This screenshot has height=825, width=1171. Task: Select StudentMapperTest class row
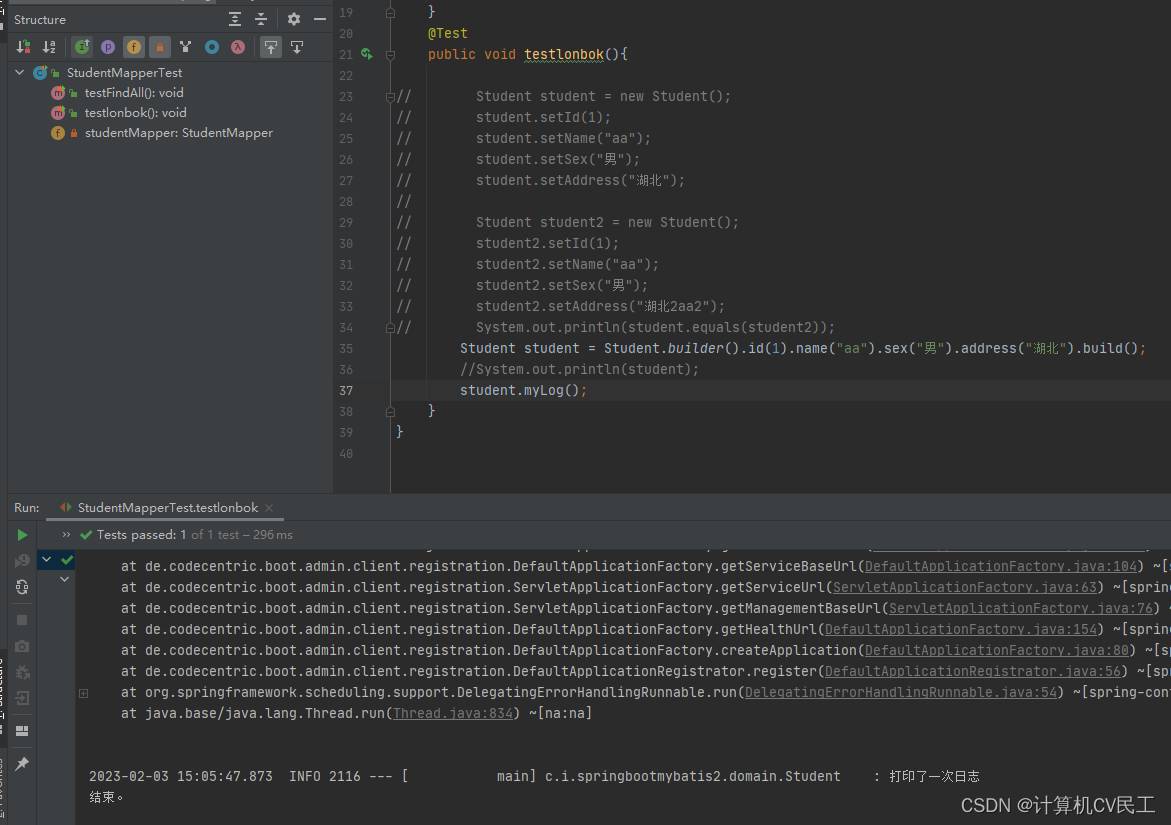click(124, 72)
